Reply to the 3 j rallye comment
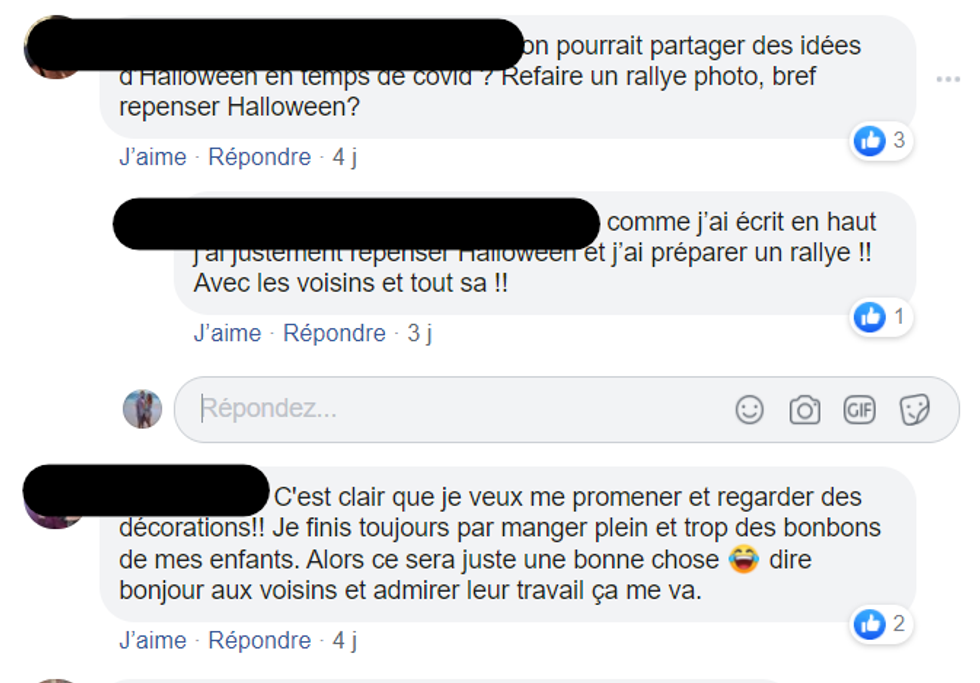980x683 pixels. pos(334,333)
